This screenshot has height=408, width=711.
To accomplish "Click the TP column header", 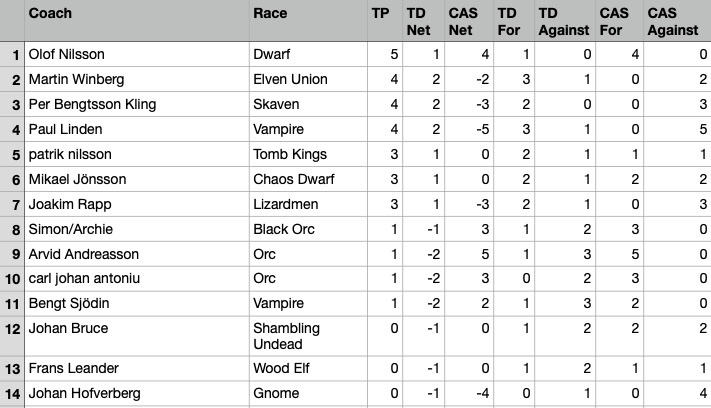I will click(384, 21).
